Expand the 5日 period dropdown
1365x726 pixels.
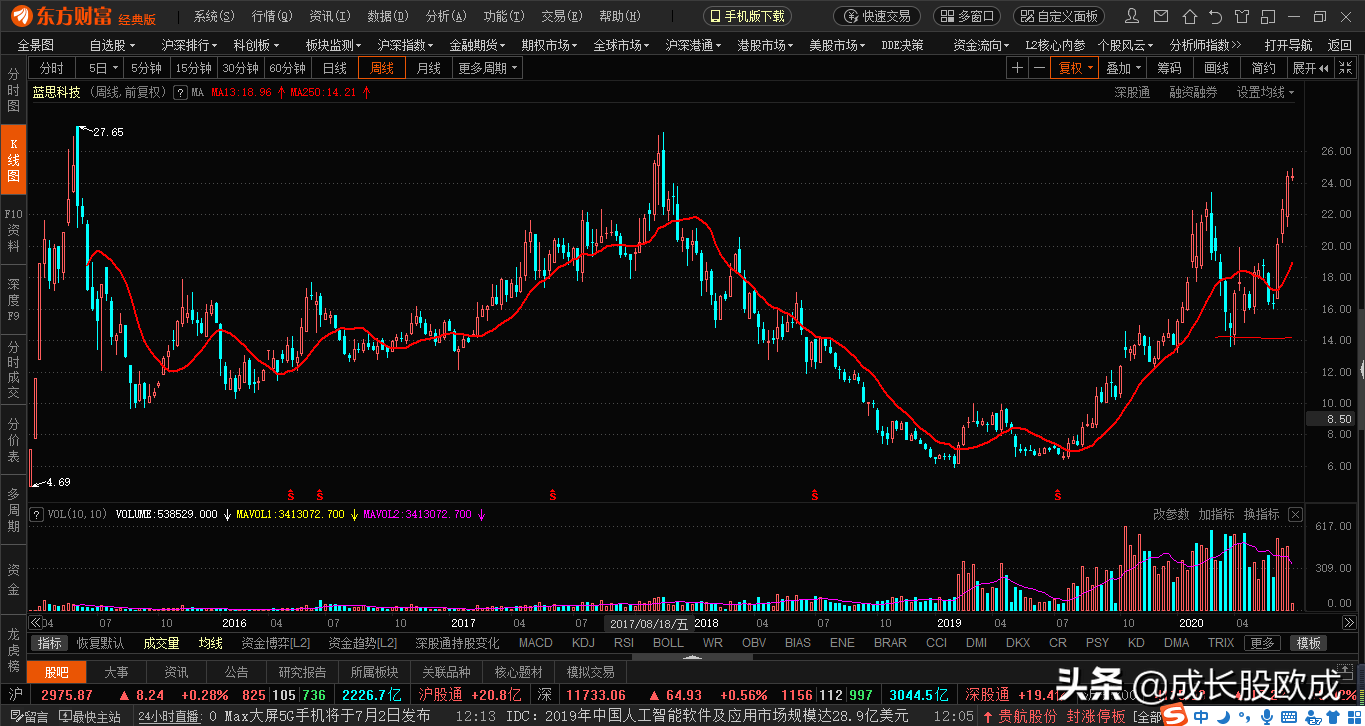pyautogui.click(x=115, y=68)
